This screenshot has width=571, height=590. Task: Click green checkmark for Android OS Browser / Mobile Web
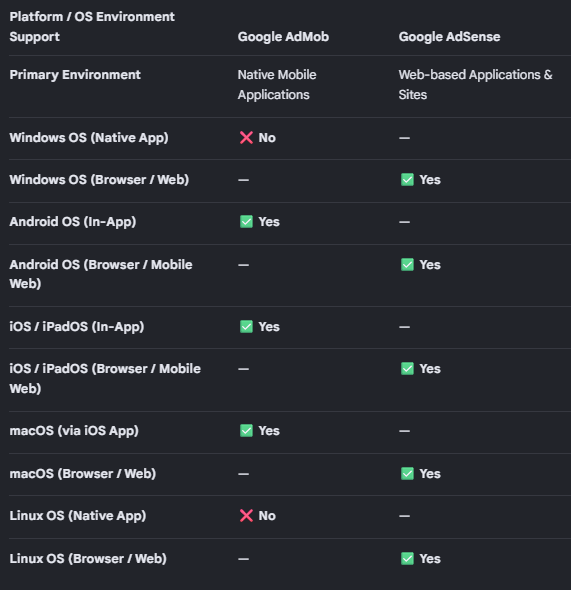tap(407, 265)
